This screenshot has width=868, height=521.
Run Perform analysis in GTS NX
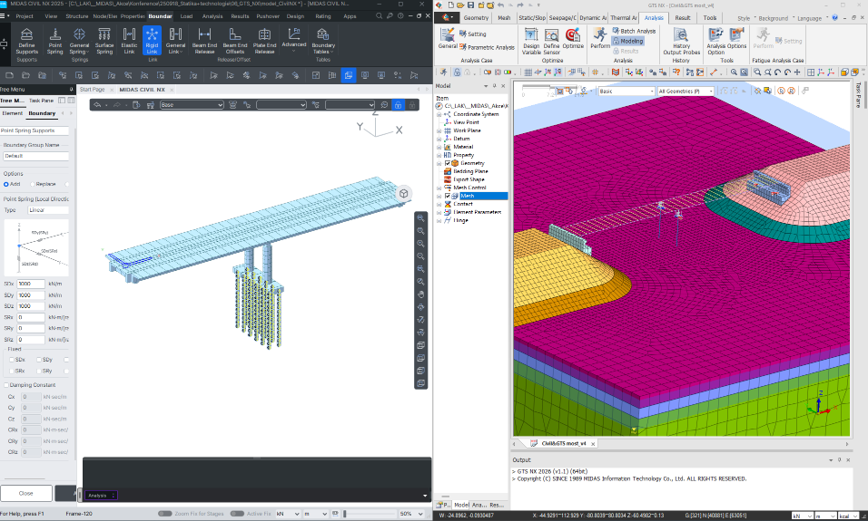pyautogui.click(x=599, y=39)
